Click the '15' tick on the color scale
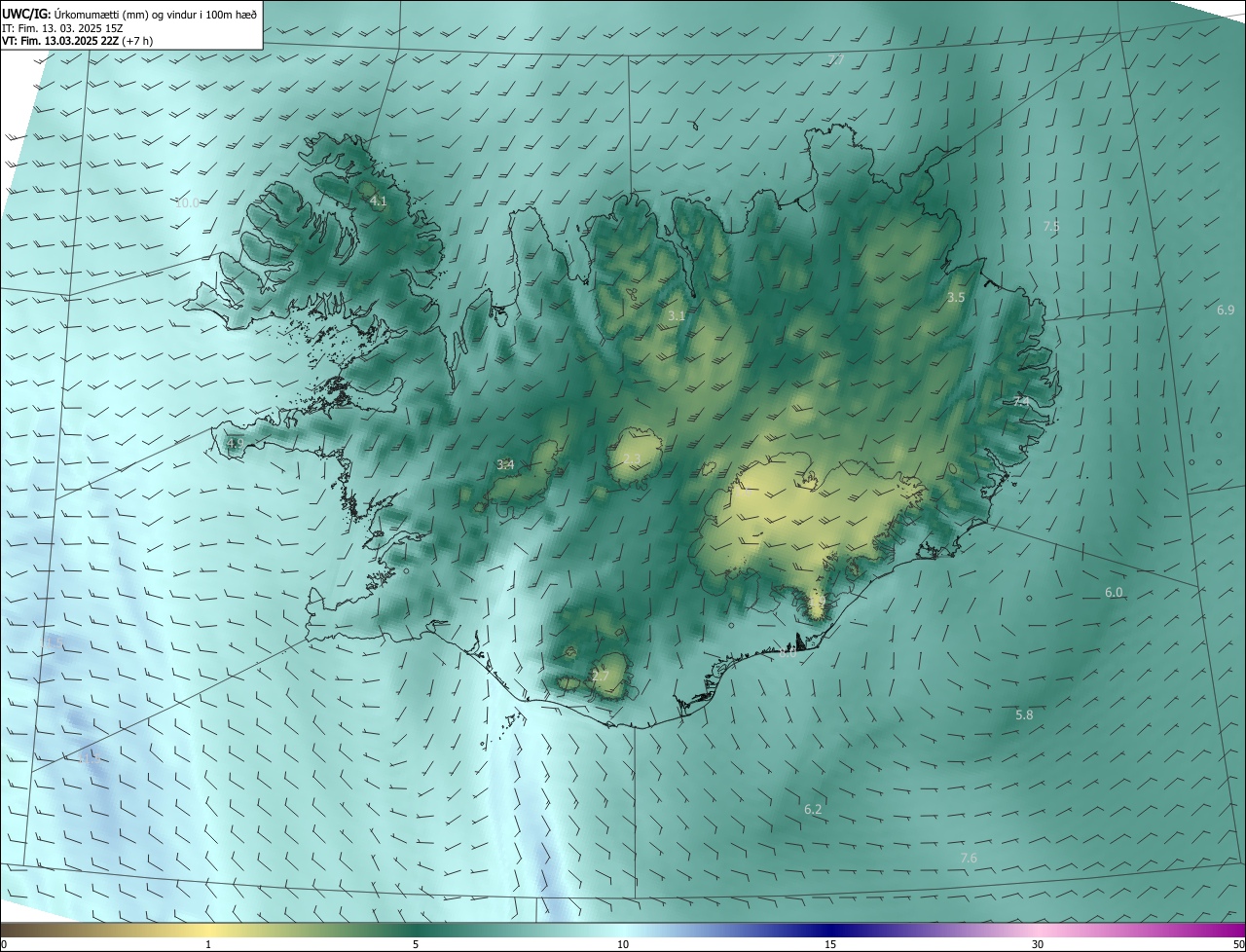1246x952 pixels. 830,945
